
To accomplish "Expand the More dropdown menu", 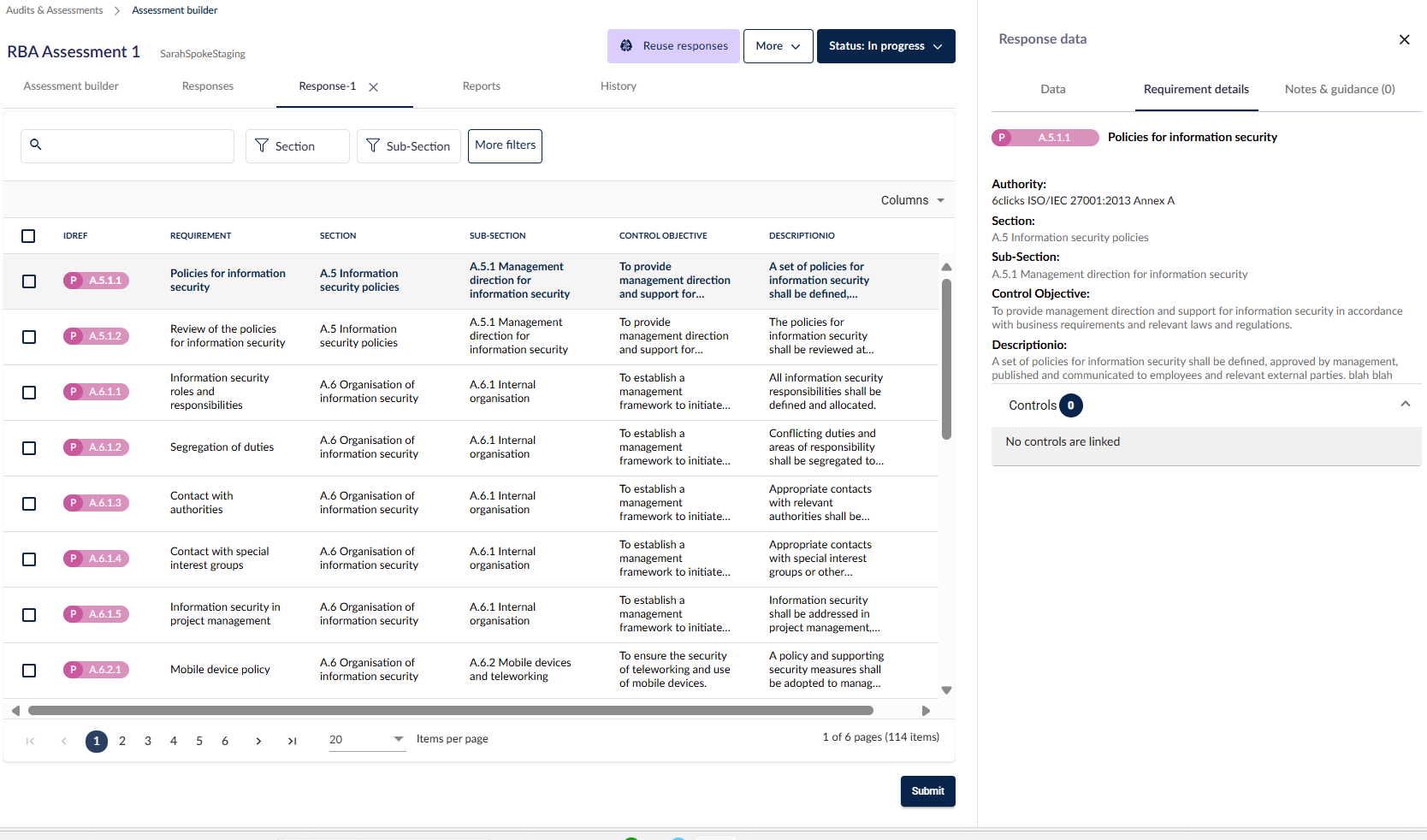I will click(x=778, y=46).
